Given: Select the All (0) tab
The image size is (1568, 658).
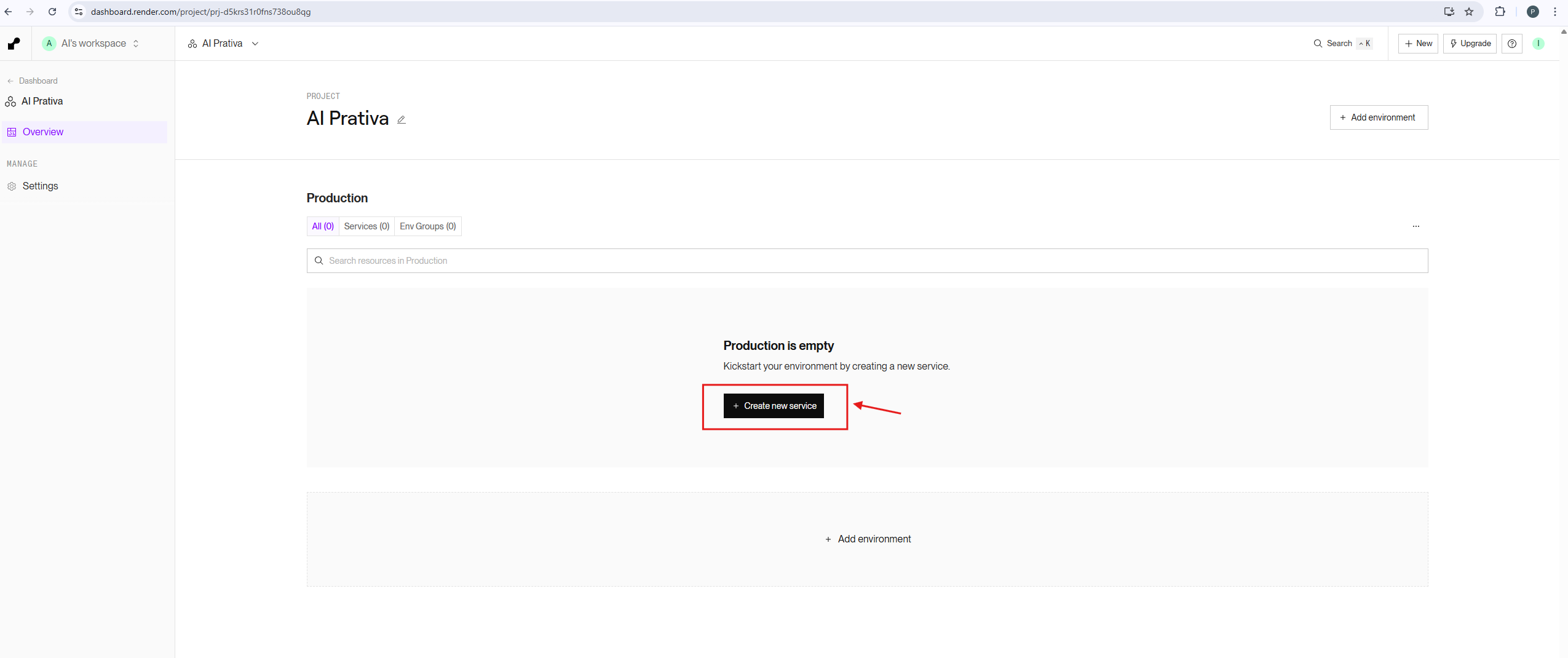Looking at the screenshot, I should click(323, 226).
